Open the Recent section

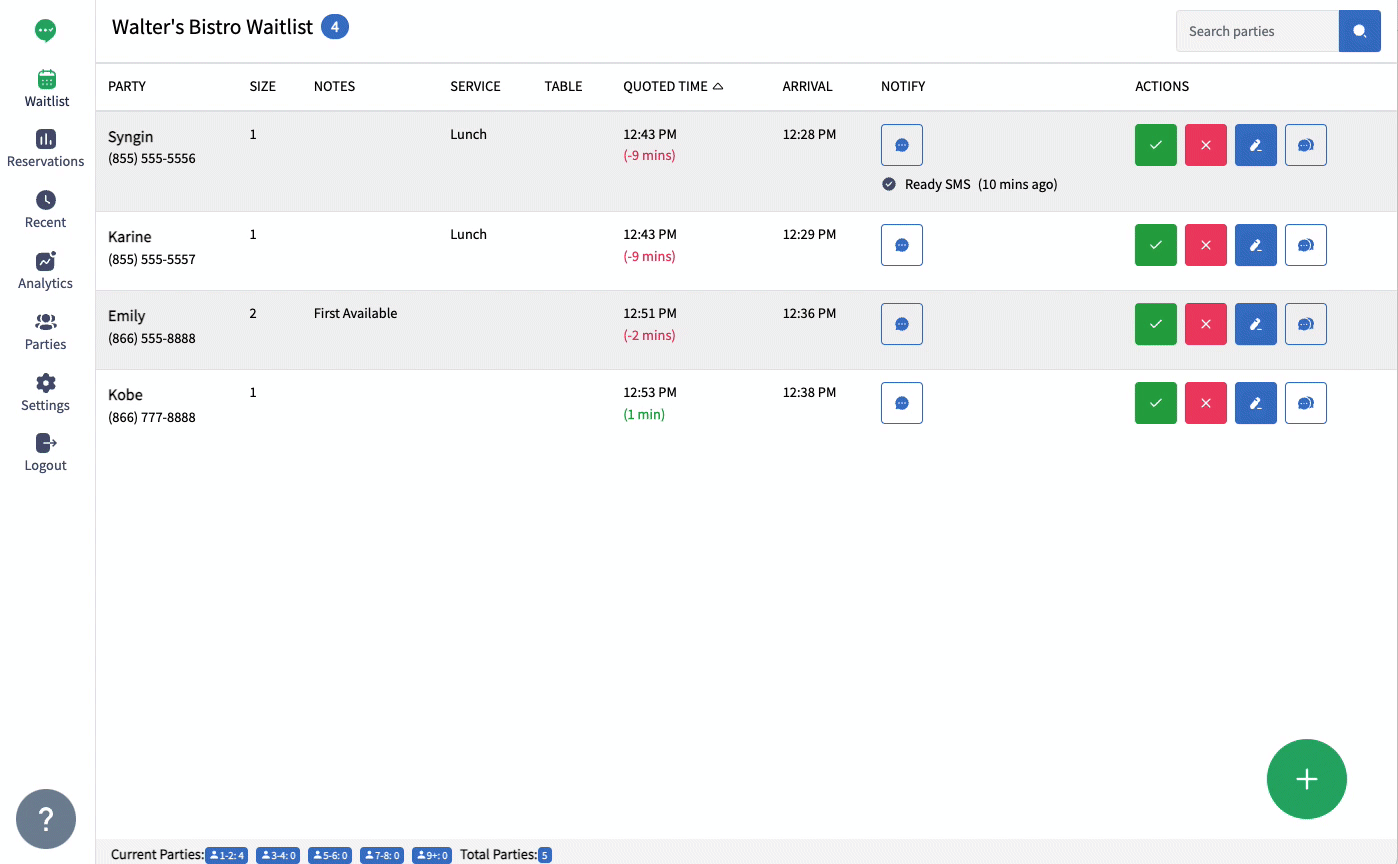46,209
